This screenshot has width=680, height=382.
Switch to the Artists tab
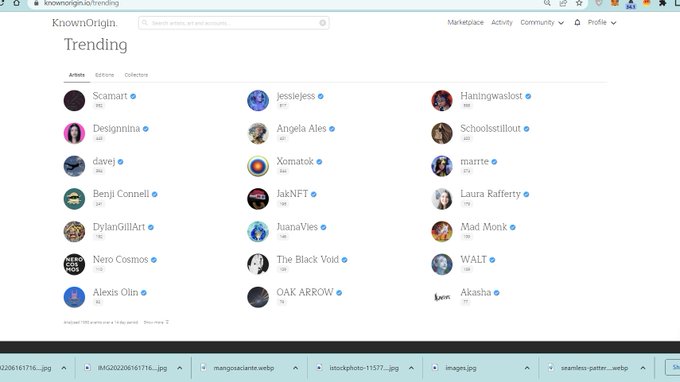pyautogui.click(x=77, y=75)
